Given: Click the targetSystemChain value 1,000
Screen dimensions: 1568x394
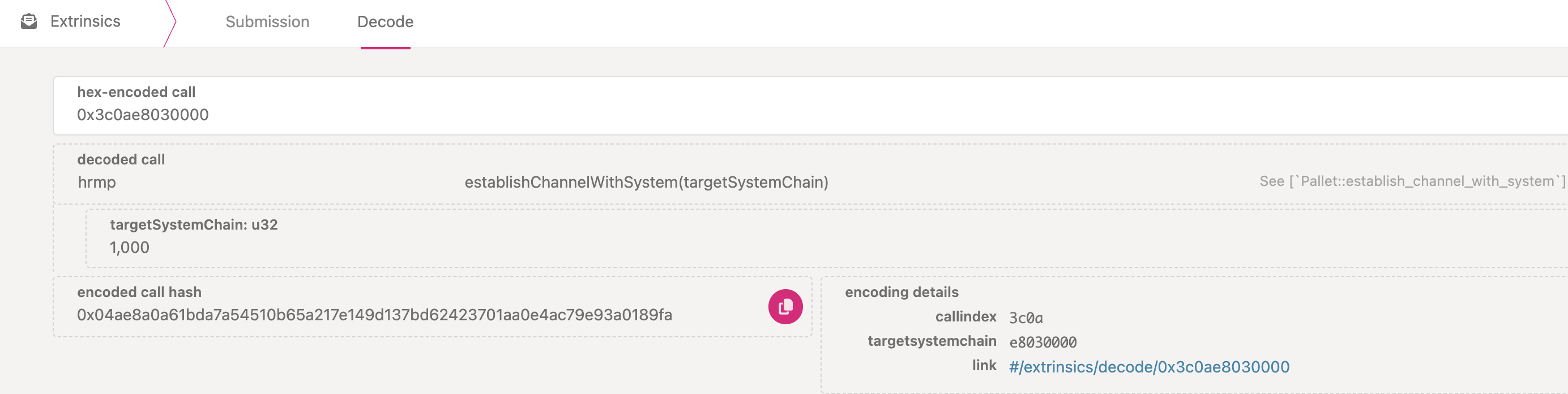Looking at the screenshot, I should click(130, 247).
